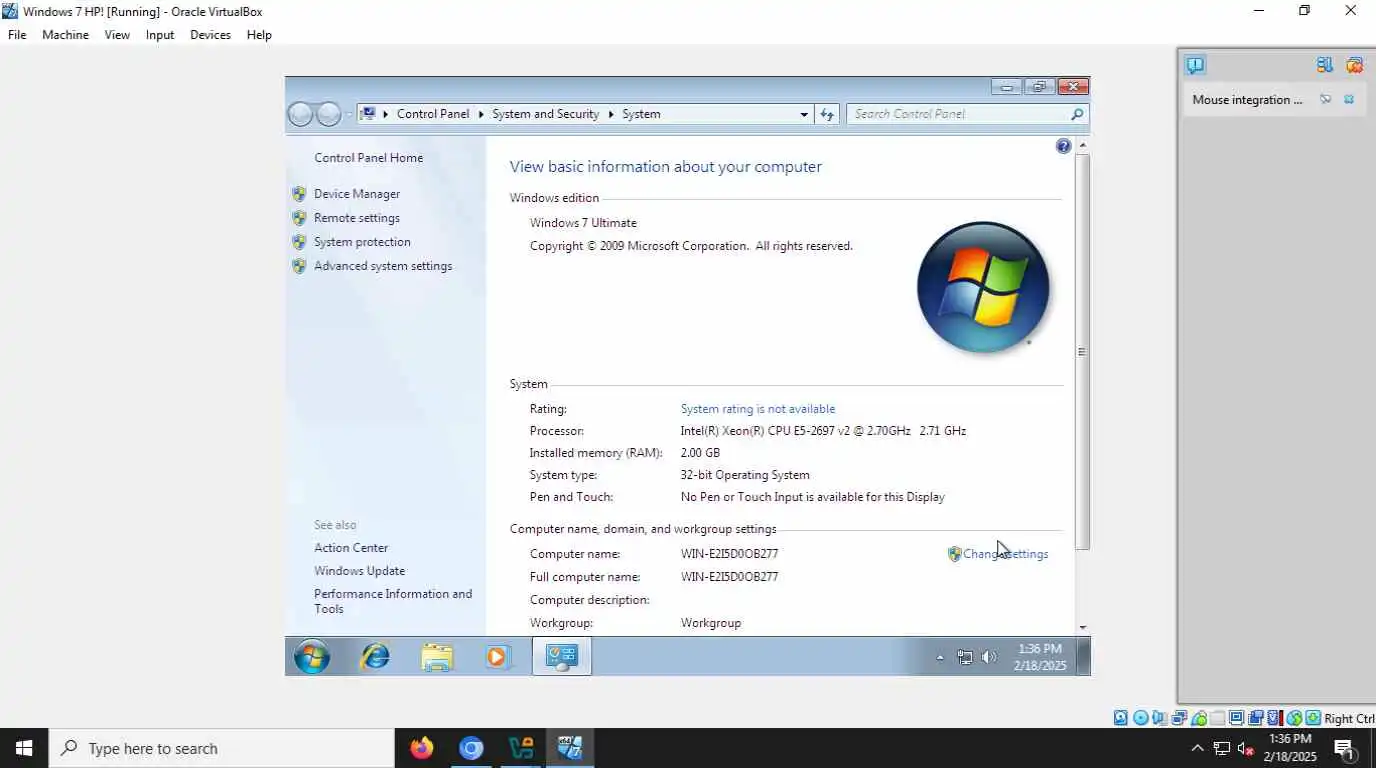The width and height of the screenshot is (1376, 768).
Task: Click the Back navigation button
Action: 300,114
